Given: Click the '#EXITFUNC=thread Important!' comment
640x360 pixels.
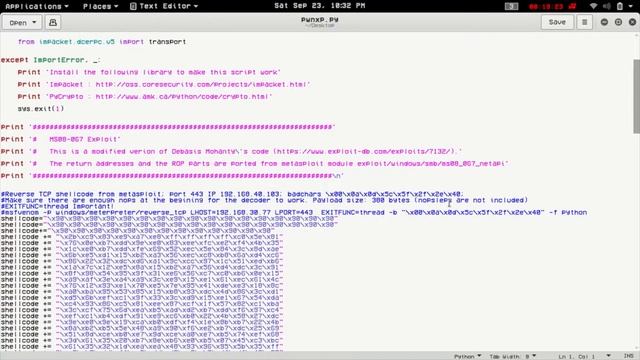Looking at the screenshot, I should 57,207.
